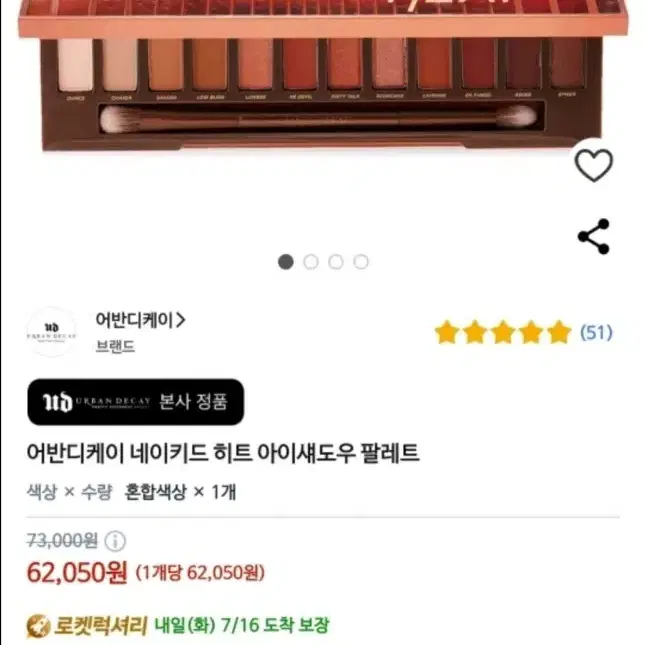Jump to the fourth carousel dot

(x=361, y=262)
